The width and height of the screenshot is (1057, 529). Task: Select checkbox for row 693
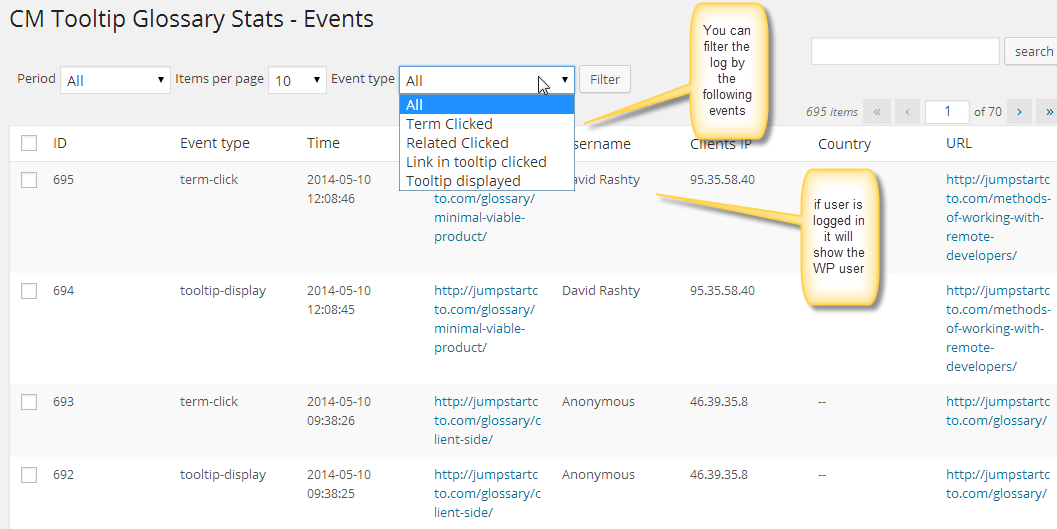pos(29,402)
